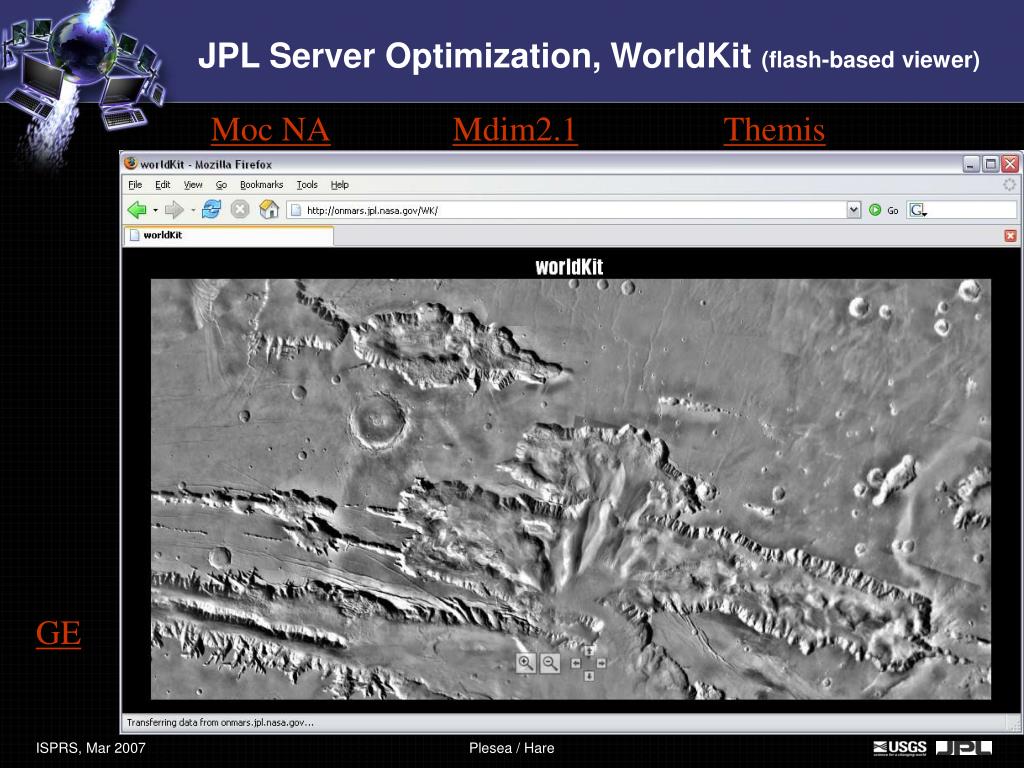Open the Edit menu

click(x=163, y=185)
